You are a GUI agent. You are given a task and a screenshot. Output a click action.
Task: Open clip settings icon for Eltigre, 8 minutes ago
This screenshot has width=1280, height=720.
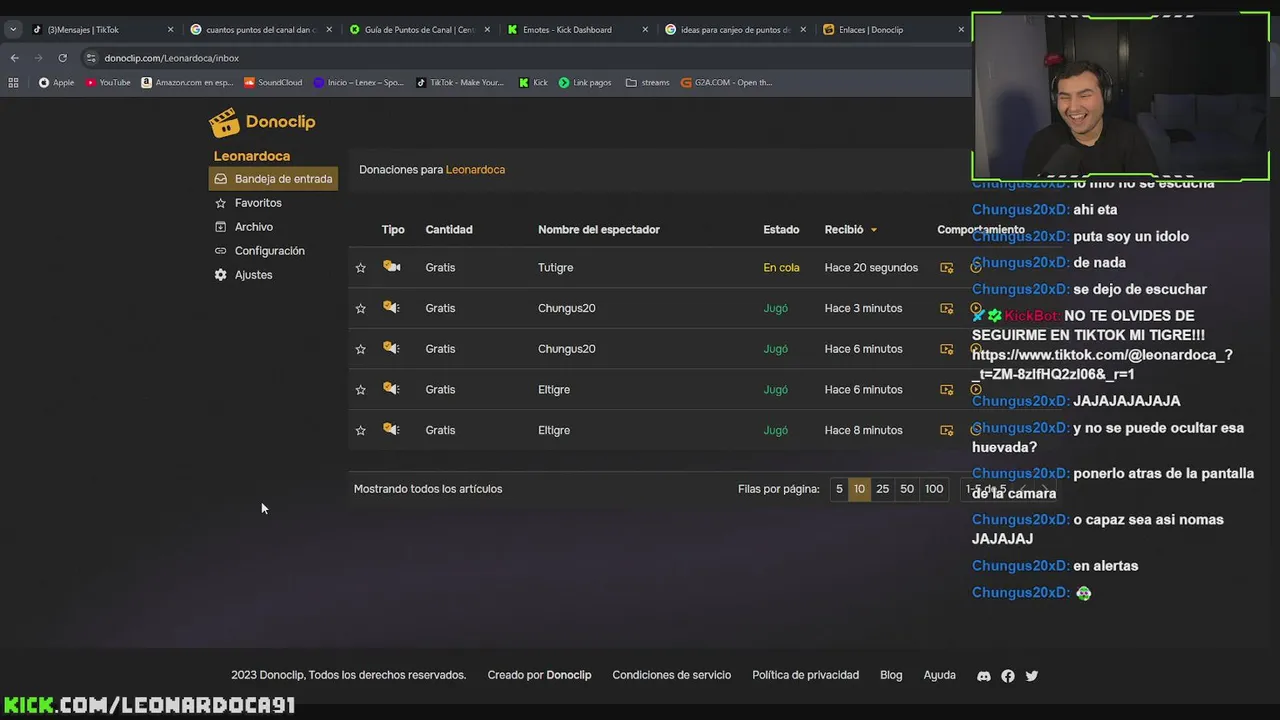pyautogui.click(x=947, y=431)
